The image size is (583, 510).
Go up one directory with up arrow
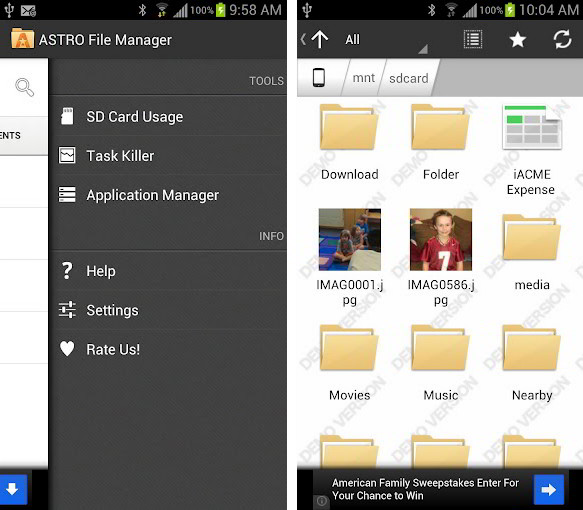point(319,39)
